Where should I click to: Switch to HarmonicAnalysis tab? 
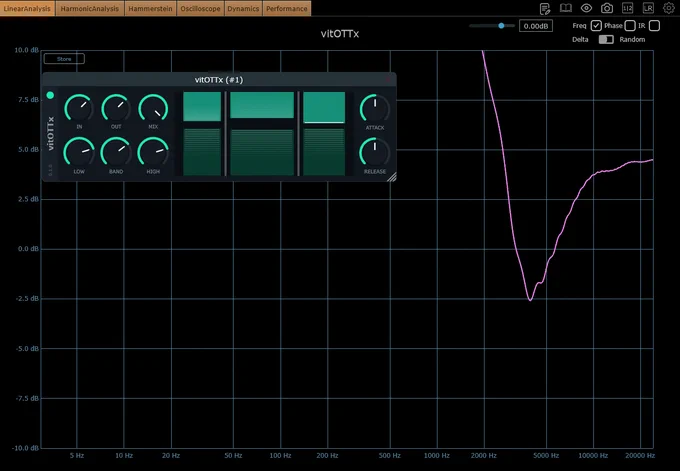tap(90, 8)
